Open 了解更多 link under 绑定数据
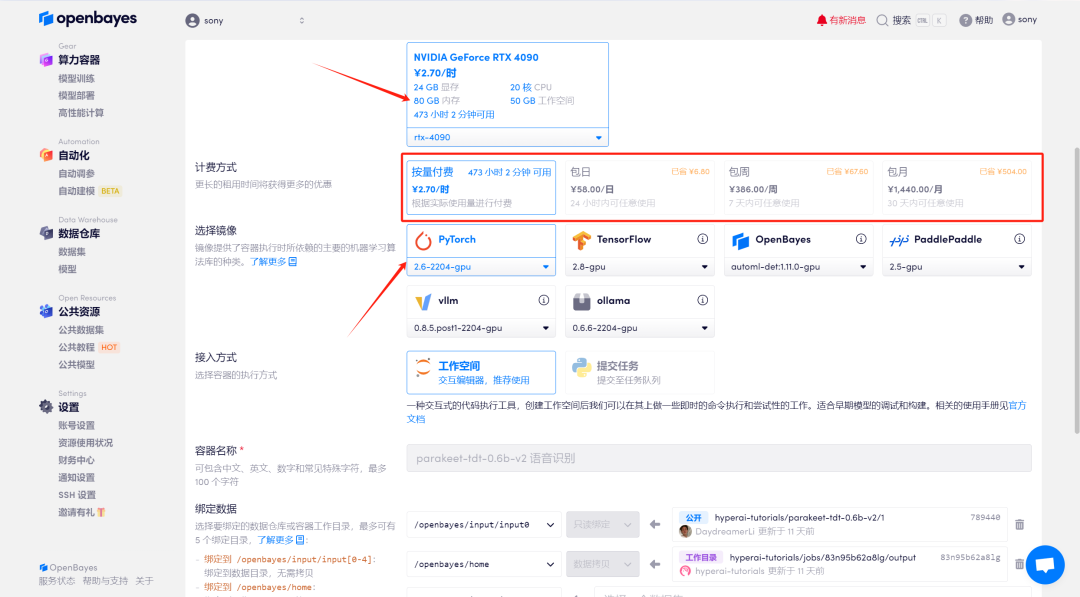Screen dimensions: 1080x597 pos(281,540)
